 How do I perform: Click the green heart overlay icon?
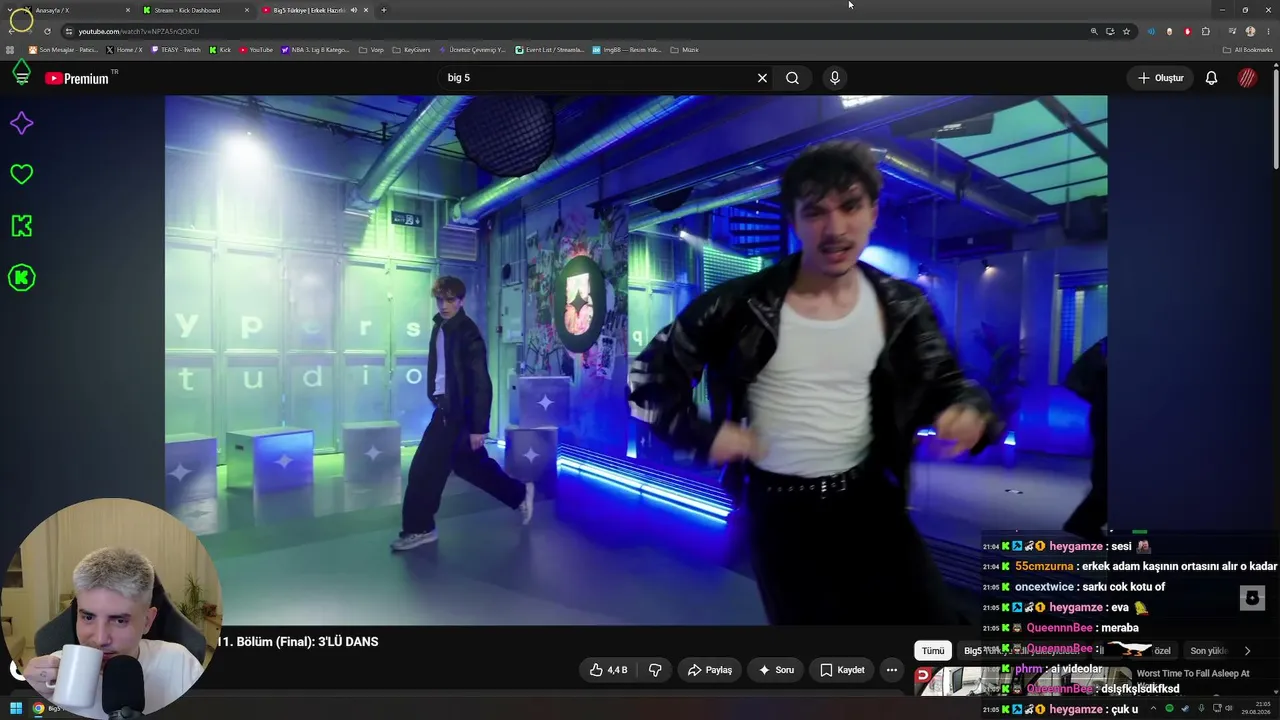tap(21, 174)
